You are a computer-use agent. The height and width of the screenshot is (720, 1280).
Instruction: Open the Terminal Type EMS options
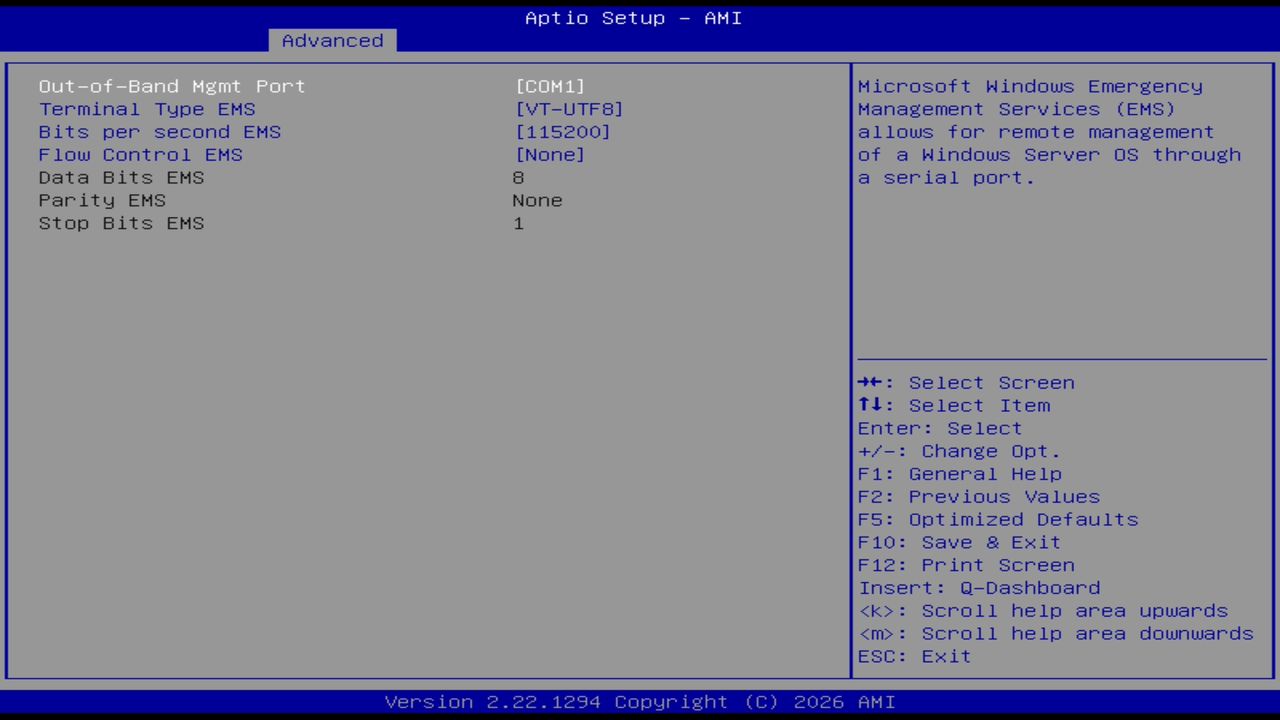pos(146,109)
